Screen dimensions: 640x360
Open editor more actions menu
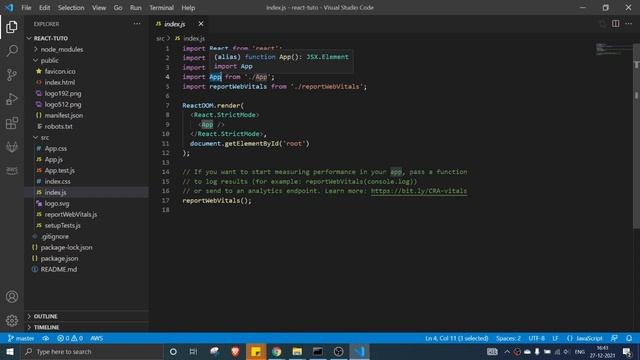pos(628,24)
